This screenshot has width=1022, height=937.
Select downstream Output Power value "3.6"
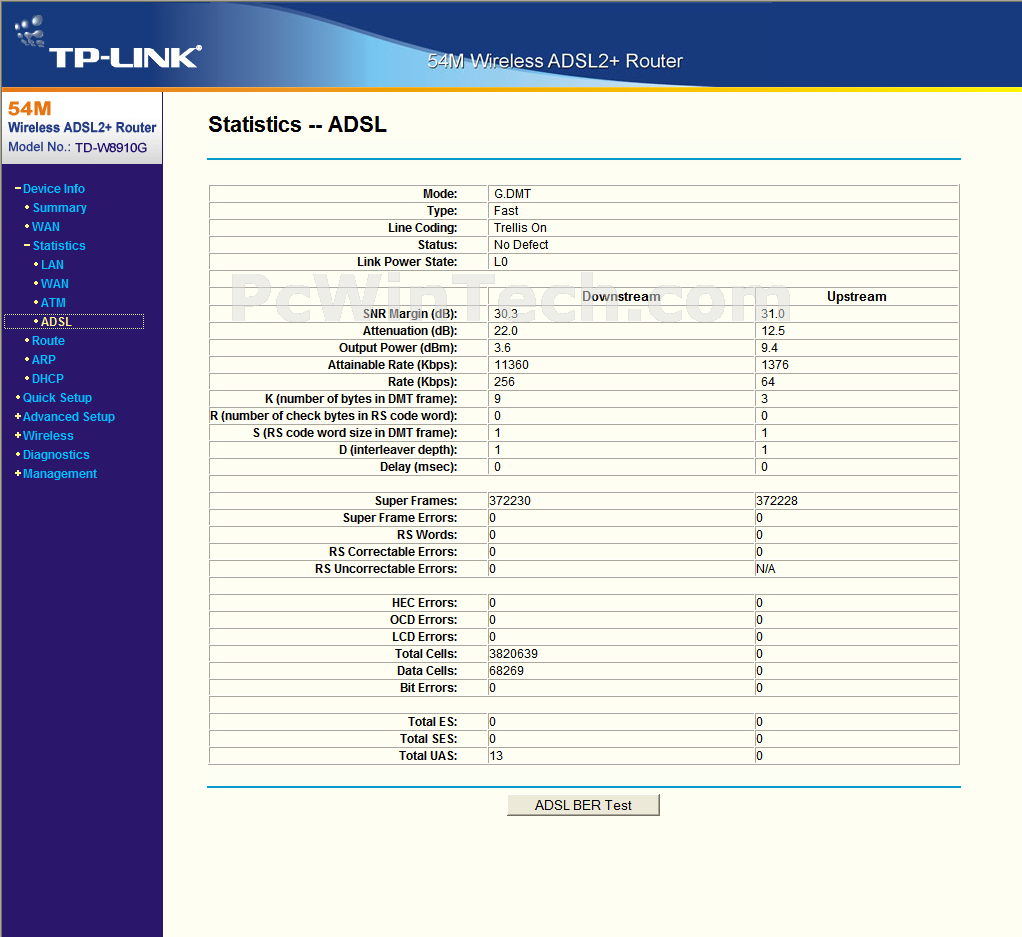502,347
